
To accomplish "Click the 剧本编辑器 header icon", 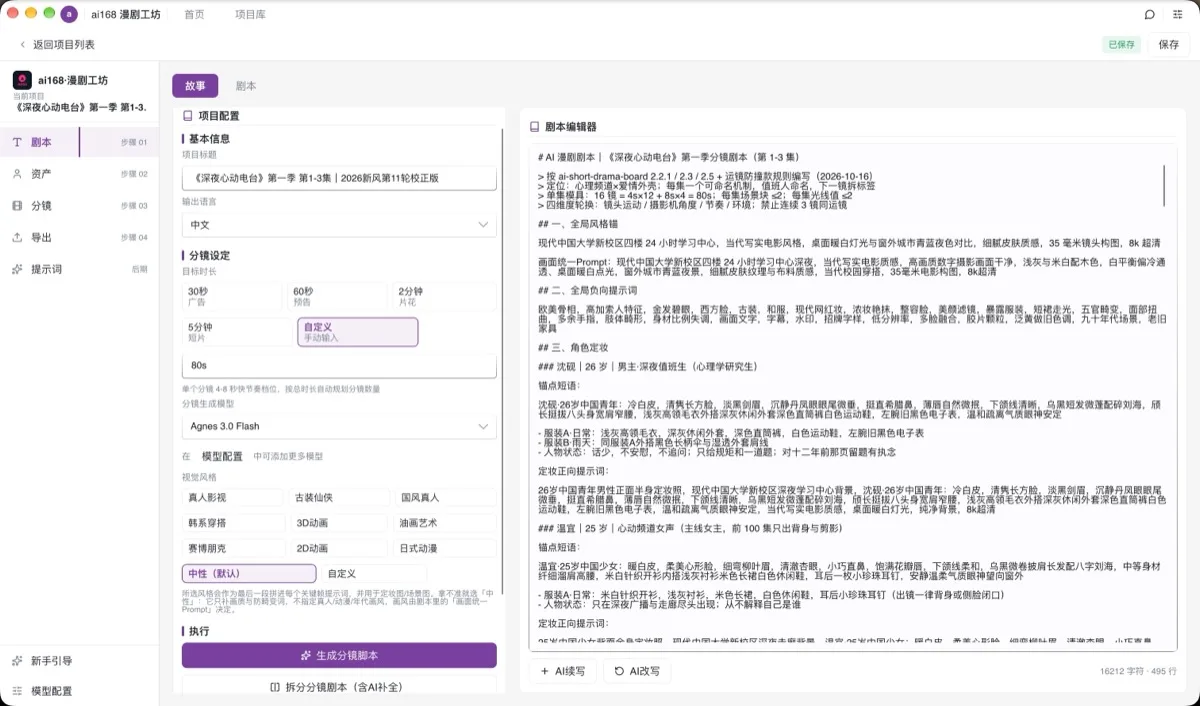I will click(535, 127).
